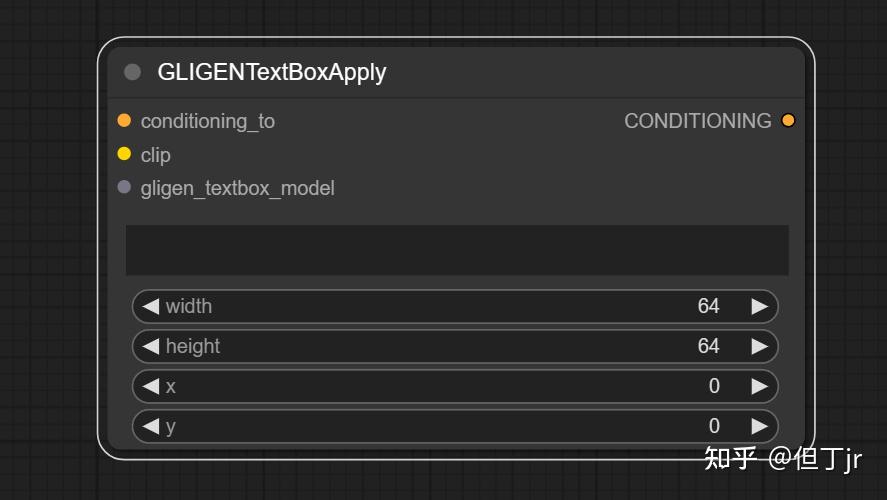The height and width of the screenshot is (500, 887).
Task: Click the width value 64
Action: tap(708, 306)
